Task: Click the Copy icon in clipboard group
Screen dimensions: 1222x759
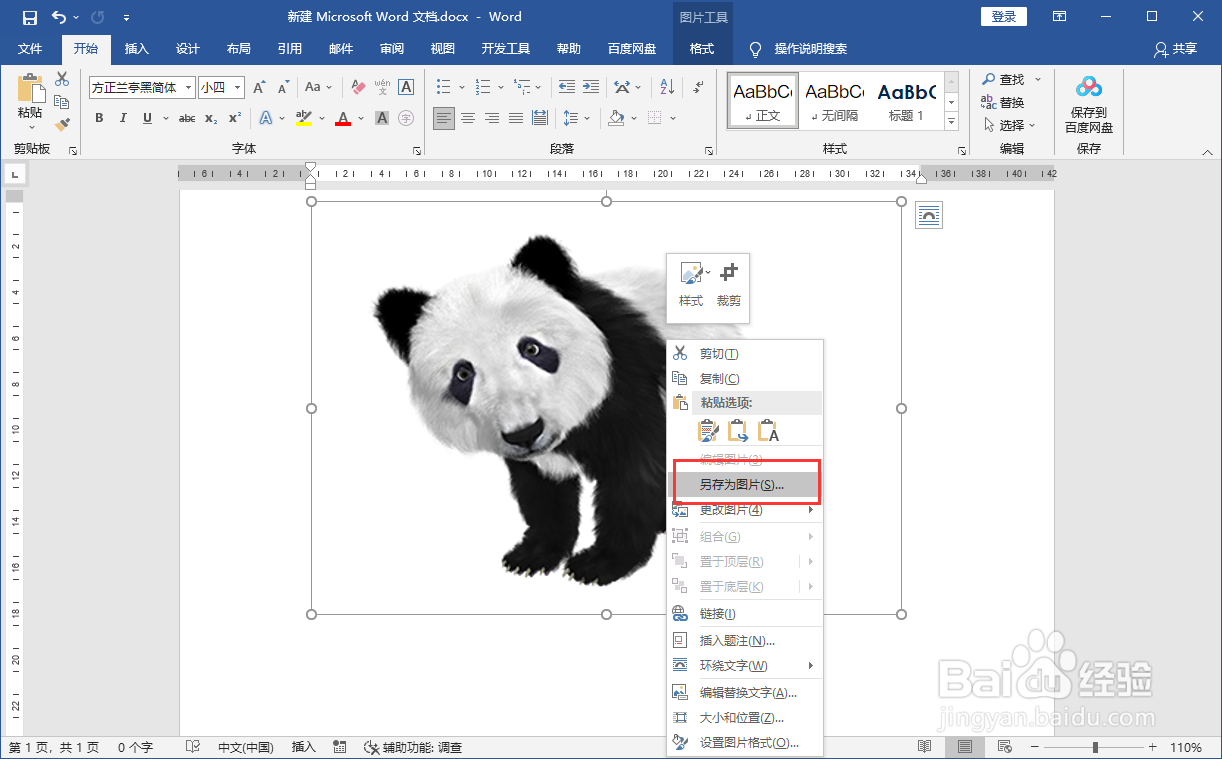Action: click(62, 102)
